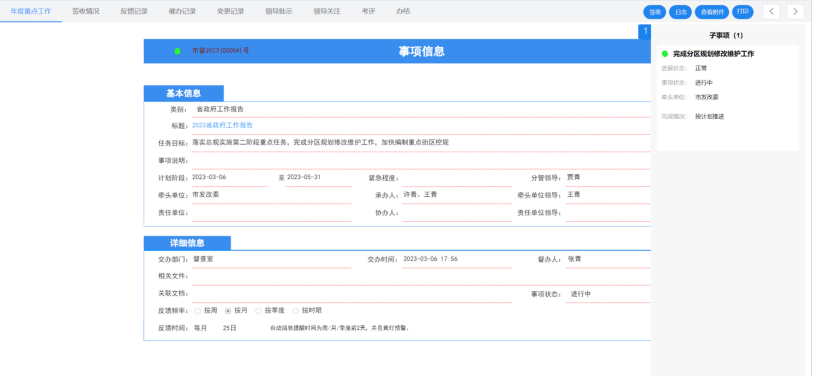Open 办结 tab
Viewport: 813px width, 376px height.
(x=403, y=11)
